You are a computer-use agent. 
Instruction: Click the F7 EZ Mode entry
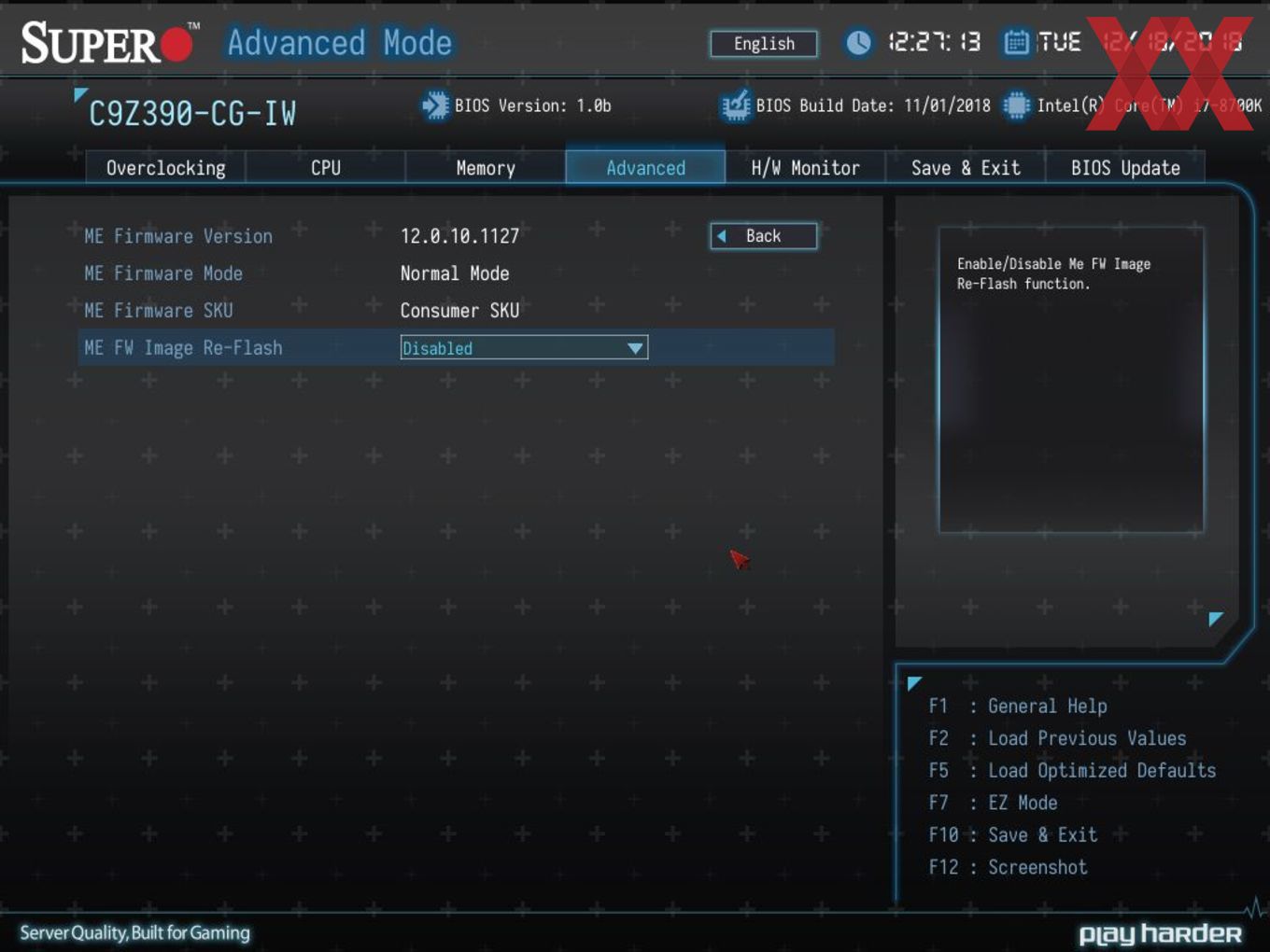point(993,803)
